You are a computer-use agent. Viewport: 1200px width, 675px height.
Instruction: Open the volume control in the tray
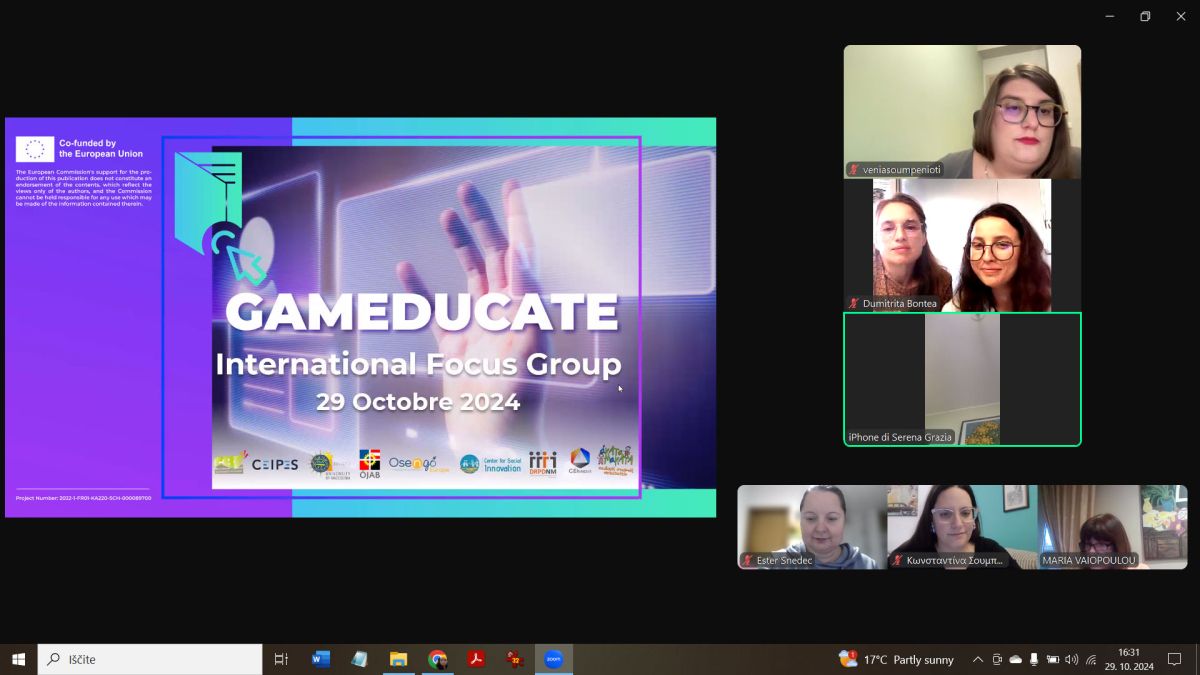[x=1071, y=659]
